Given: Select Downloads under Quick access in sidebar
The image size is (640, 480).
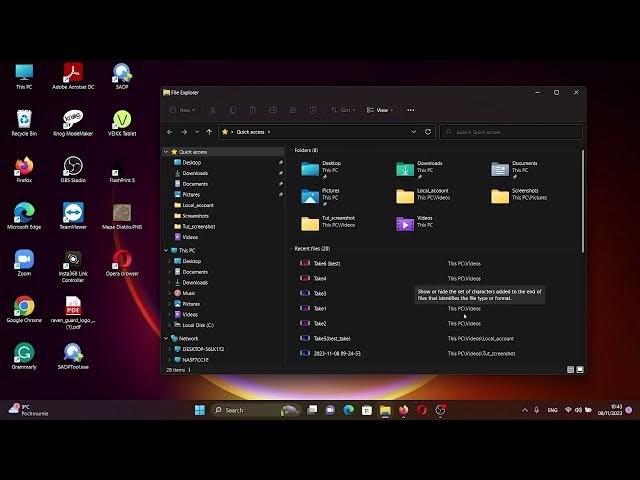Looking at the screenshot, I should (x=195, y=173).
